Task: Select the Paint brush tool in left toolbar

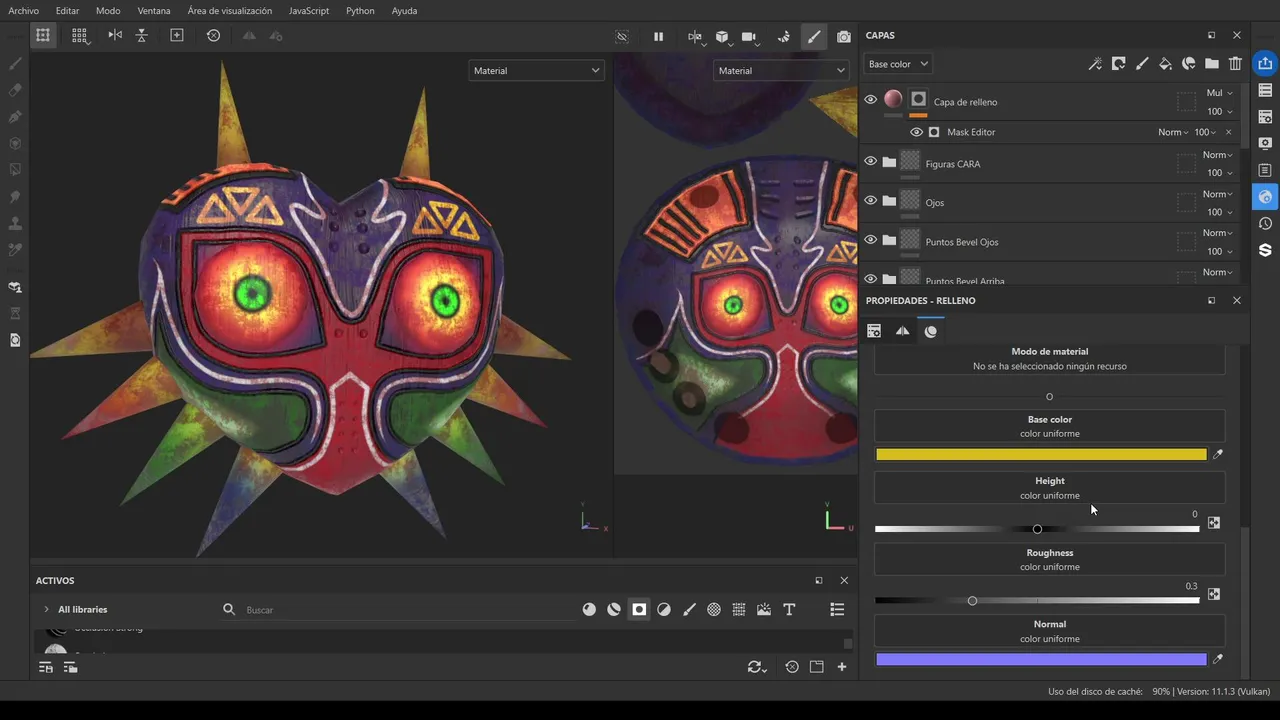Action: pyautogui.click(x=15, y=63)
